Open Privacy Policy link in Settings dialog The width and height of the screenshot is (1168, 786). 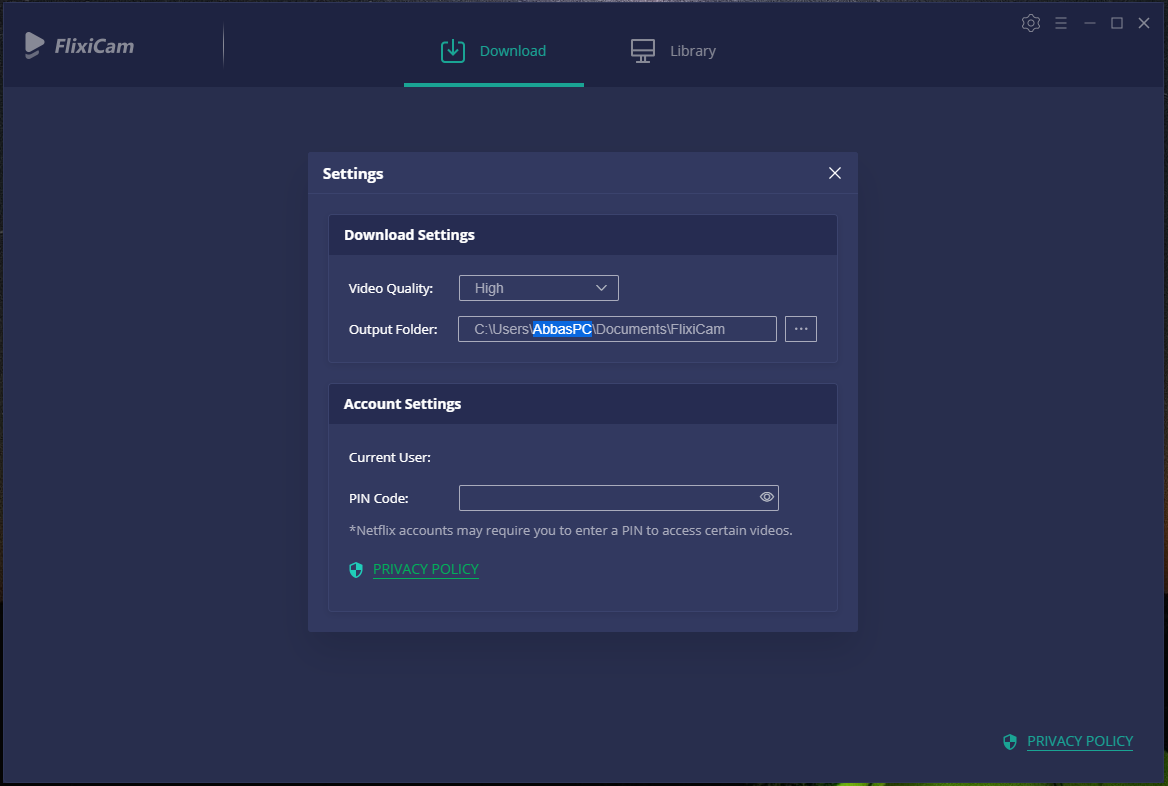click(x=425, y=569)
